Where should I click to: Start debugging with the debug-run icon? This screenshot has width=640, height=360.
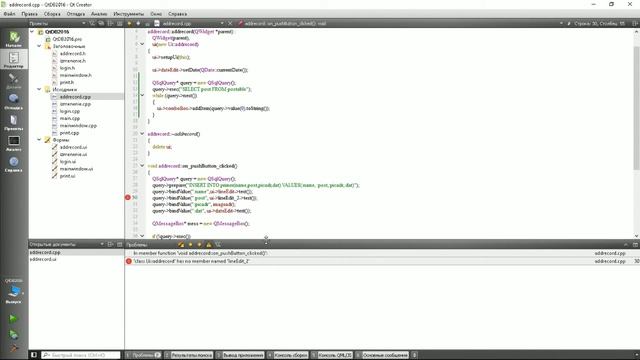tap(13, 335)
